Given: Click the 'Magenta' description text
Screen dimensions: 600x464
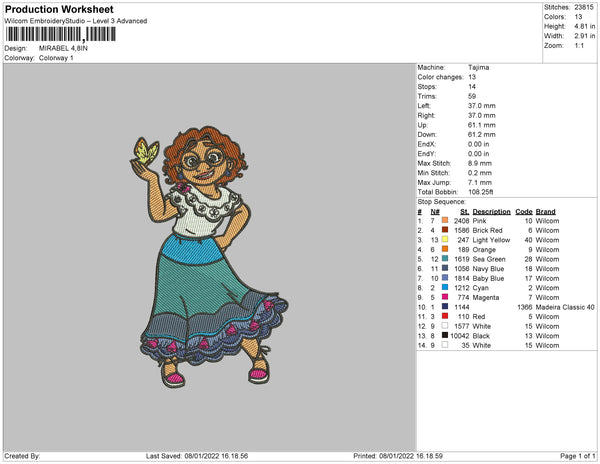Looking at the screenshot, I should [486, 297].
